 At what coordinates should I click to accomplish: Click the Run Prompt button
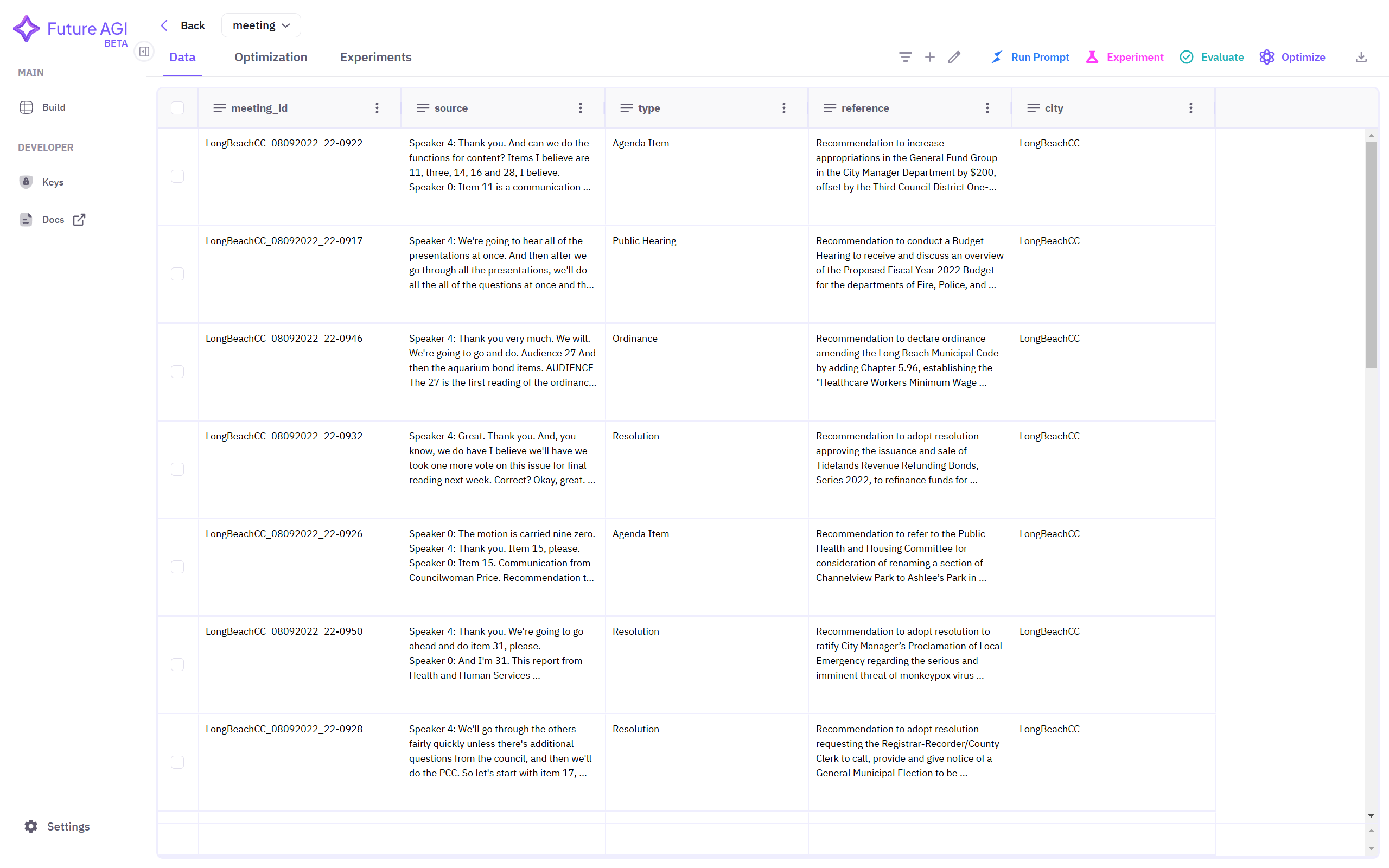tap(1030, 57)
